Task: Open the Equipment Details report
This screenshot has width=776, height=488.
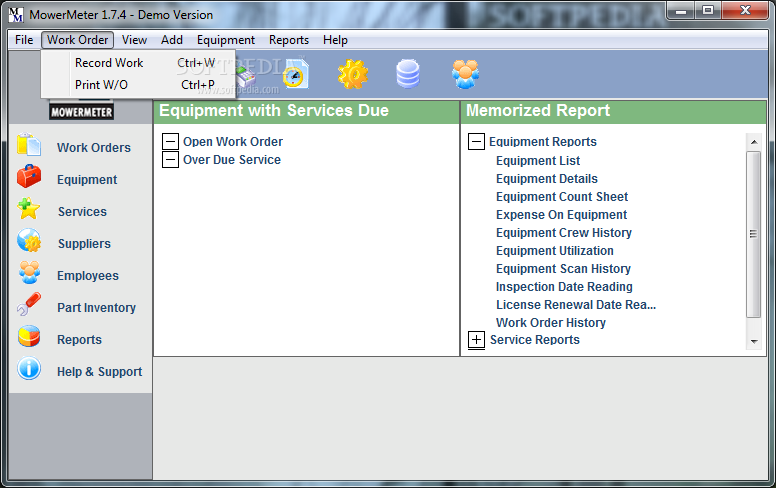Action: coord(547,179)
